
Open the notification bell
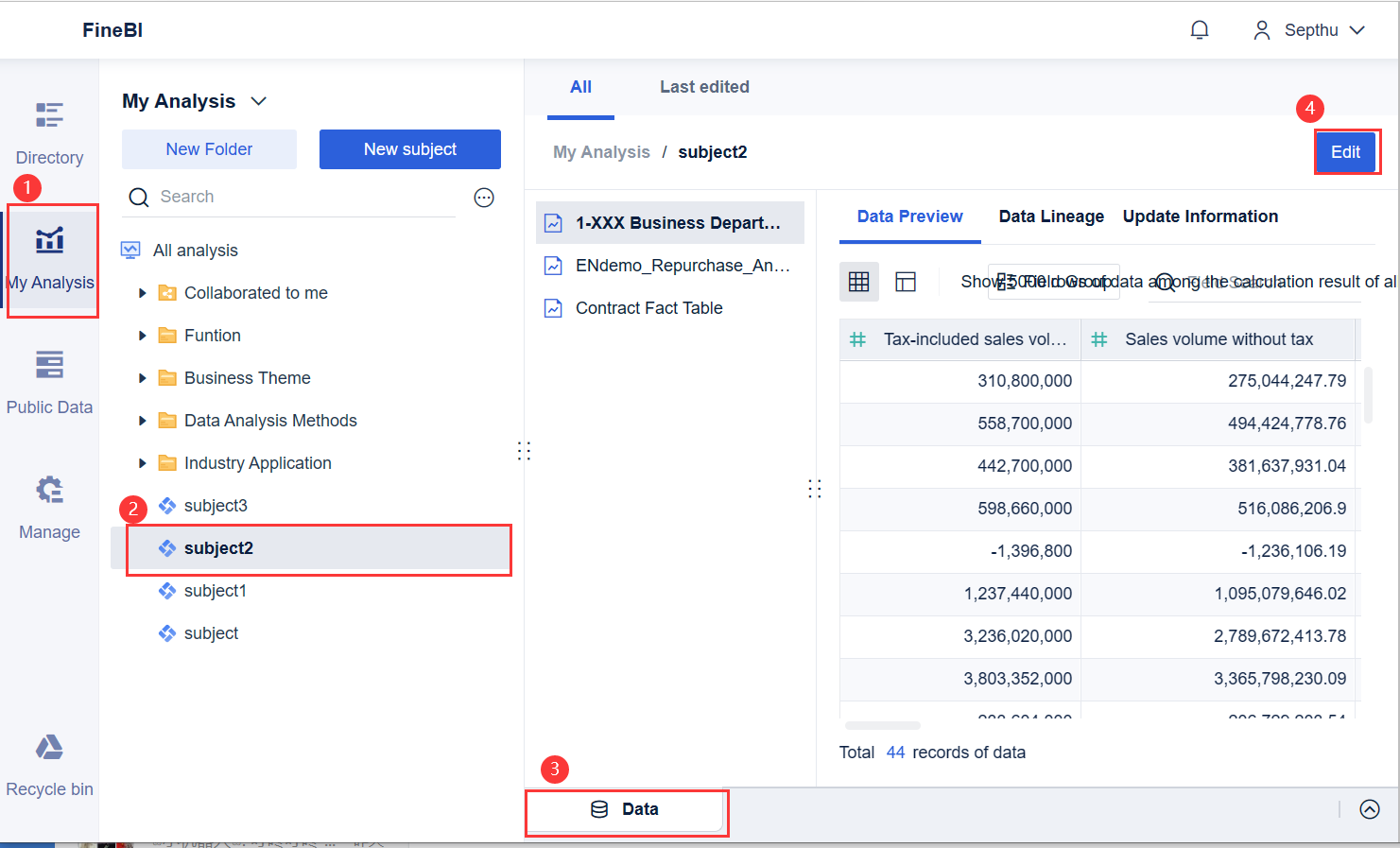point(1199,30)
